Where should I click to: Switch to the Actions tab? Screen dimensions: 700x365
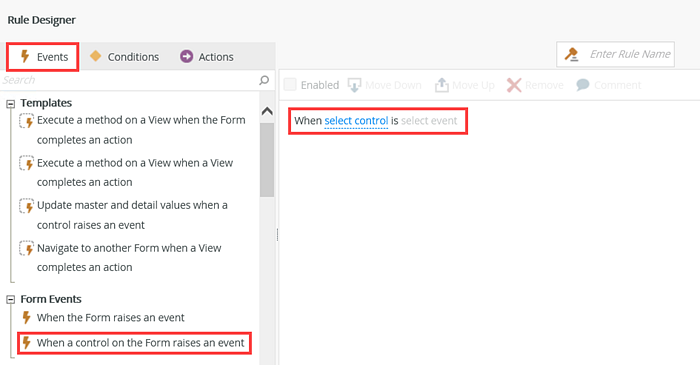(x=207, y=57)
